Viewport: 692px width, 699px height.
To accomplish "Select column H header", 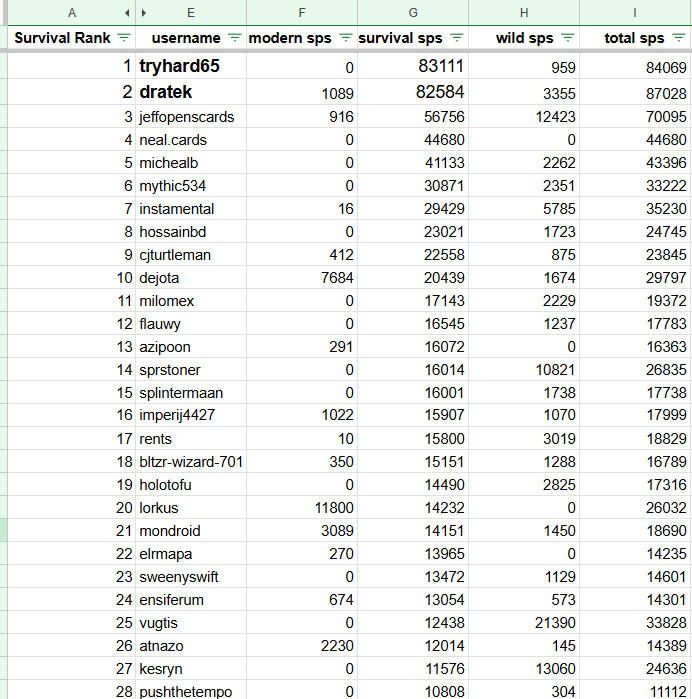I will (524, 13).
